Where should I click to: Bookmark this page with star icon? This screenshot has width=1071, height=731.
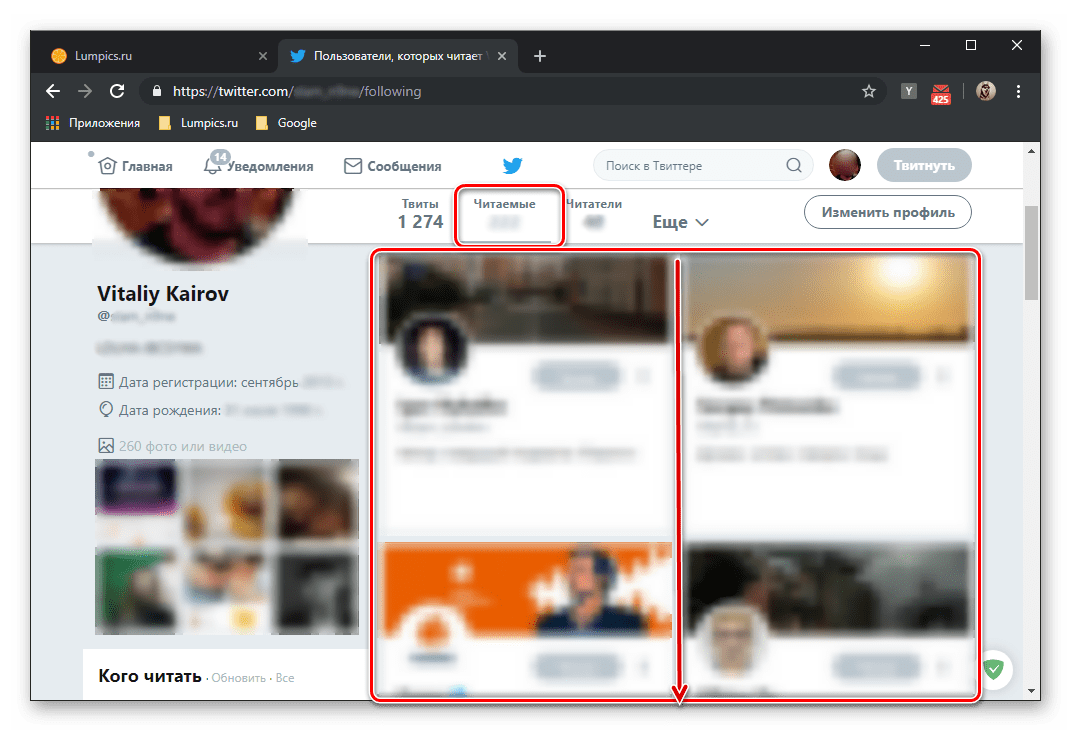869,91
